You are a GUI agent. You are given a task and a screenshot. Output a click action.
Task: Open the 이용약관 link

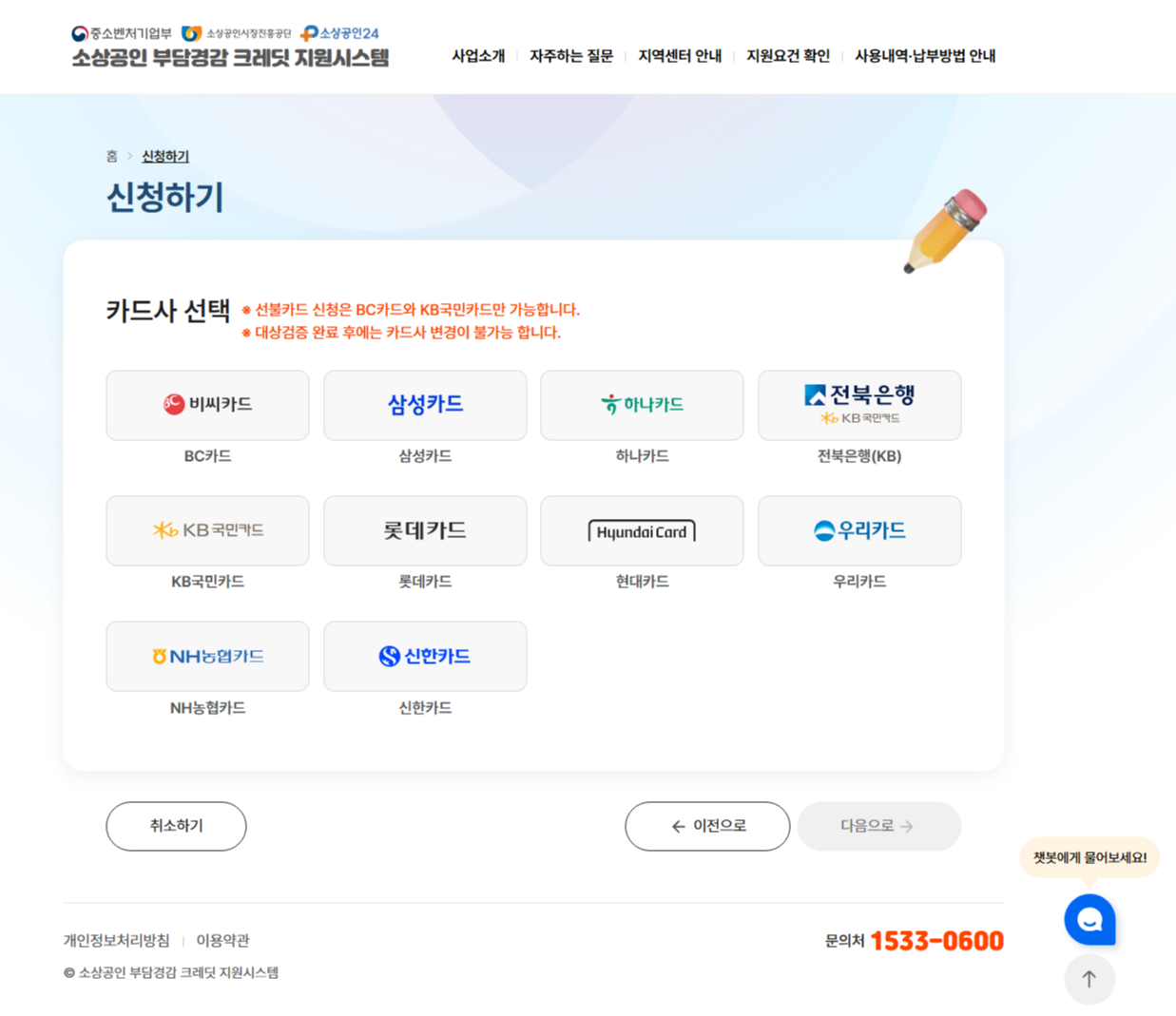point(222,940)
